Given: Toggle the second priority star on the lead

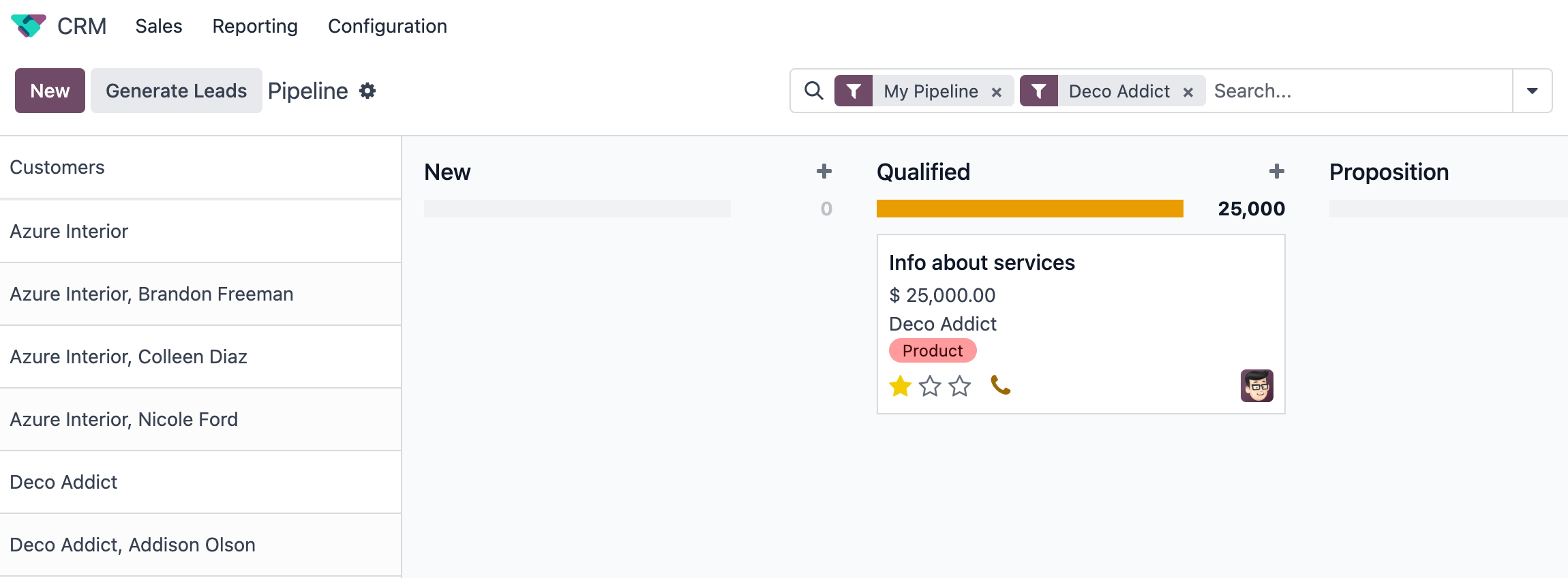Looking at the screenshot, I should 930,386.
